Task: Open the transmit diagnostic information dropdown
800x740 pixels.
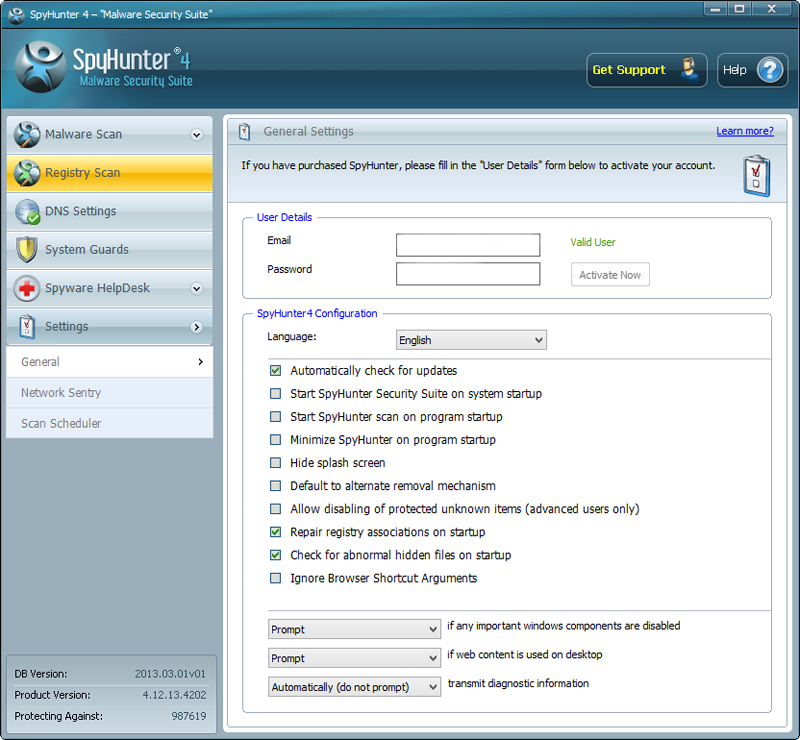Action: pos(354,687)
